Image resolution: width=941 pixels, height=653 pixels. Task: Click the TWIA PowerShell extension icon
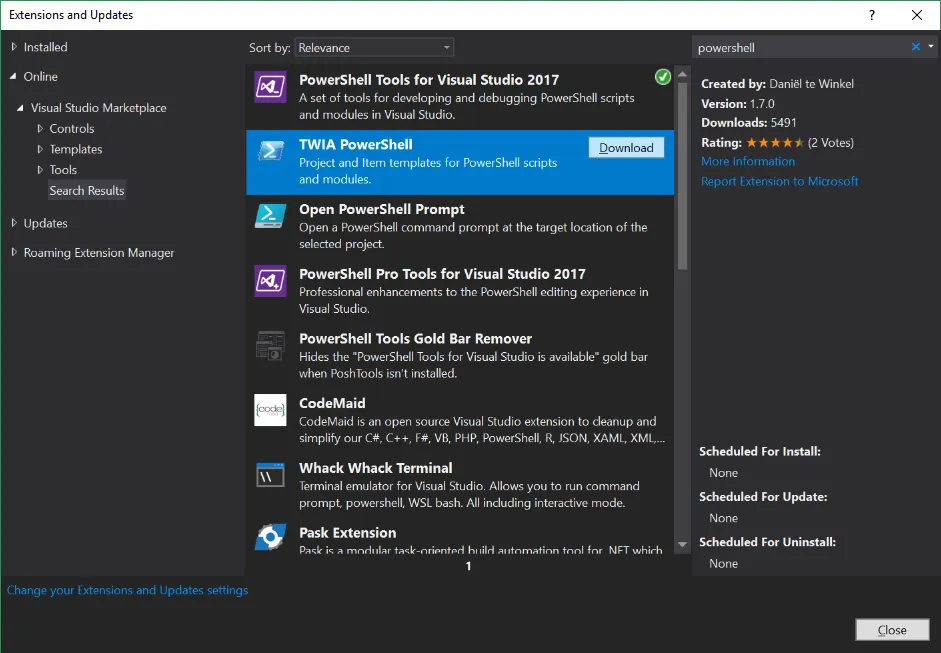[x=270, y=151]
